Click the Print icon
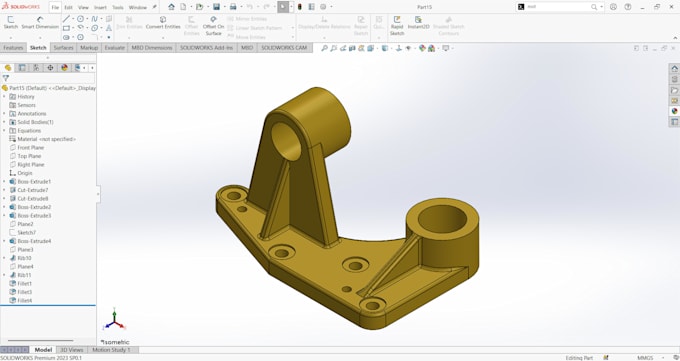This screenshot has width=680, height=361. pyautogui.click(x=233, y=7)
